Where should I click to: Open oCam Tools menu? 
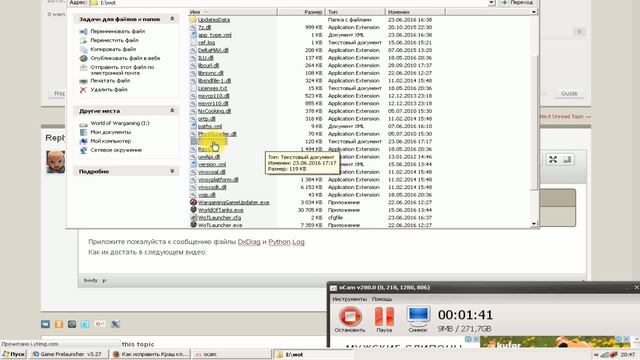point(349,299)
